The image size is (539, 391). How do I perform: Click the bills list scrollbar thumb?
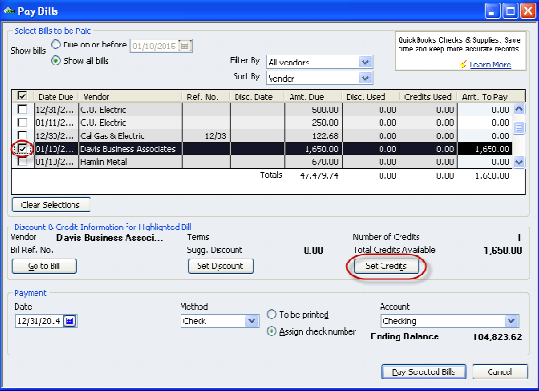(519, 128)
